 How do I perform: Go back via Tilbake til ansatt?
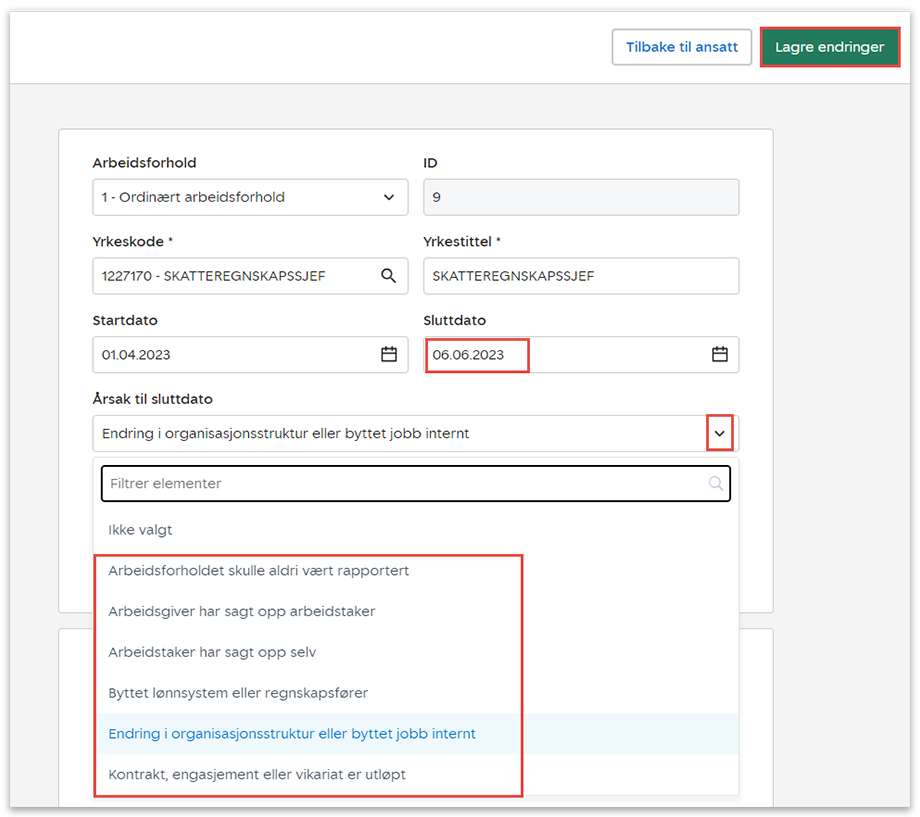(681, 47)
